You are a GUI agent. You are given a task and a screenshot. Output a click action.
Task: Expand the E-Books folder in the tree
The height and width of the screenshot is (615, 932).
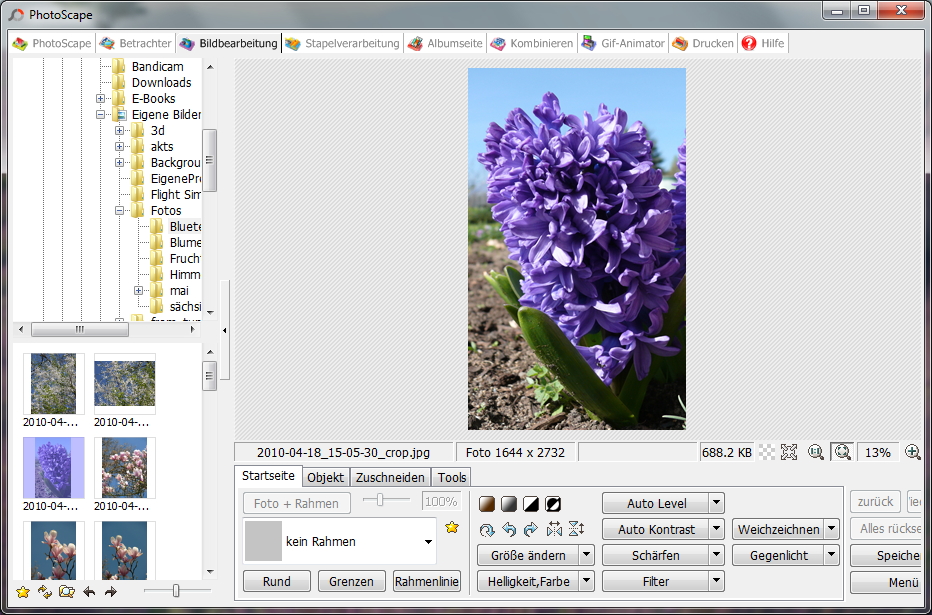point(101,99)
